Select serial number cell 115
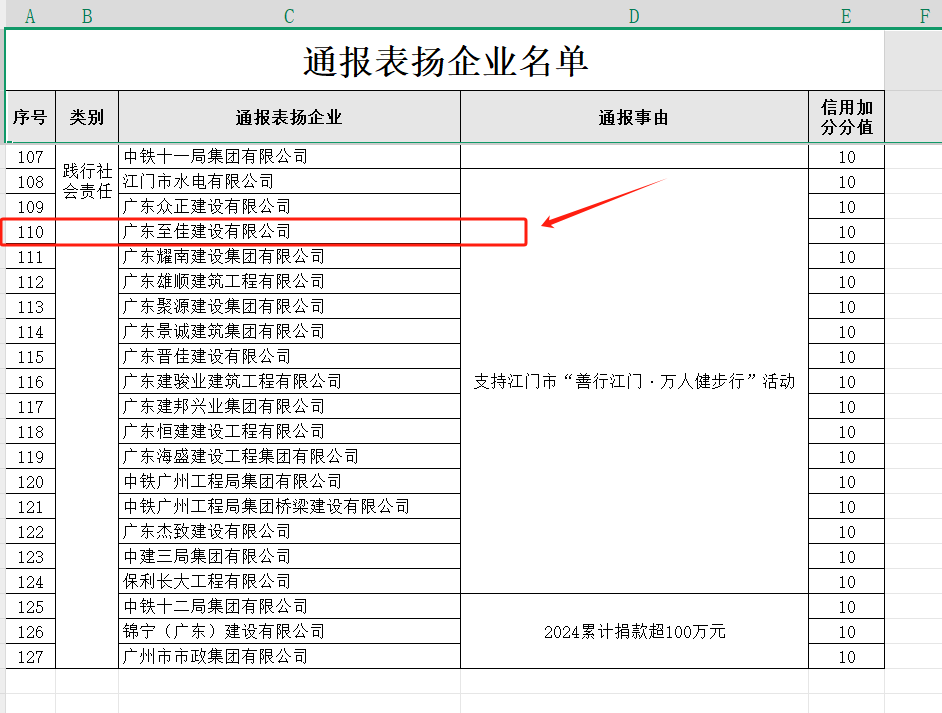This screenshot has width=942, height=713. click(x=30, y=357)
